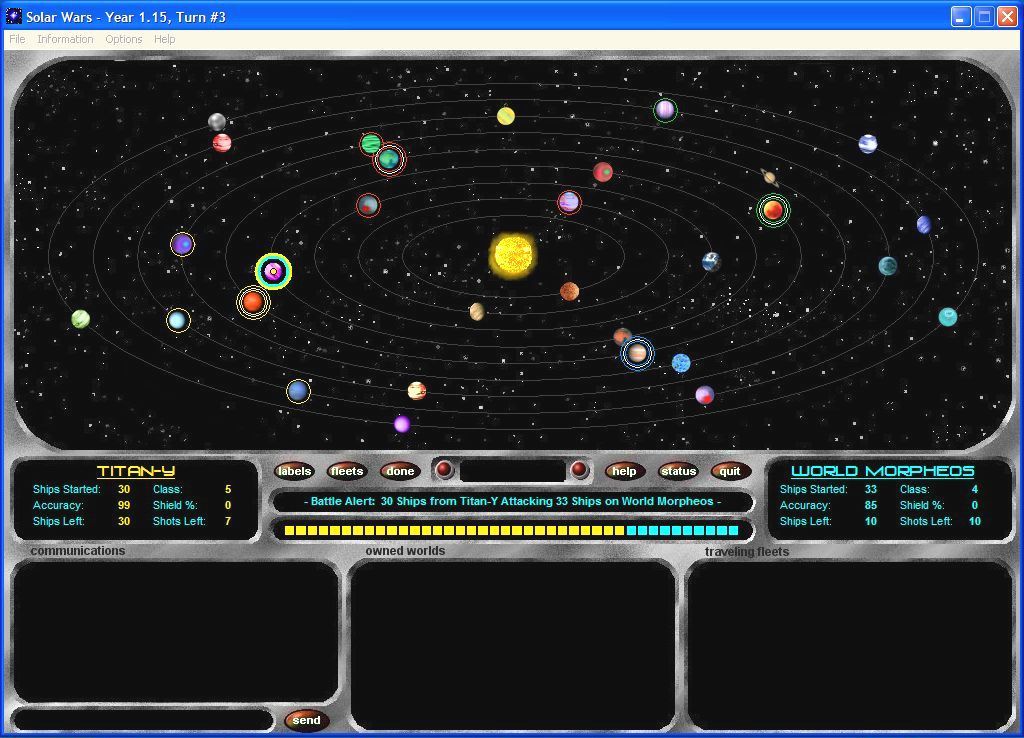The image size is (1024, 738).
Task: Toggle planet labels on the map
Action: pos(294,470)
